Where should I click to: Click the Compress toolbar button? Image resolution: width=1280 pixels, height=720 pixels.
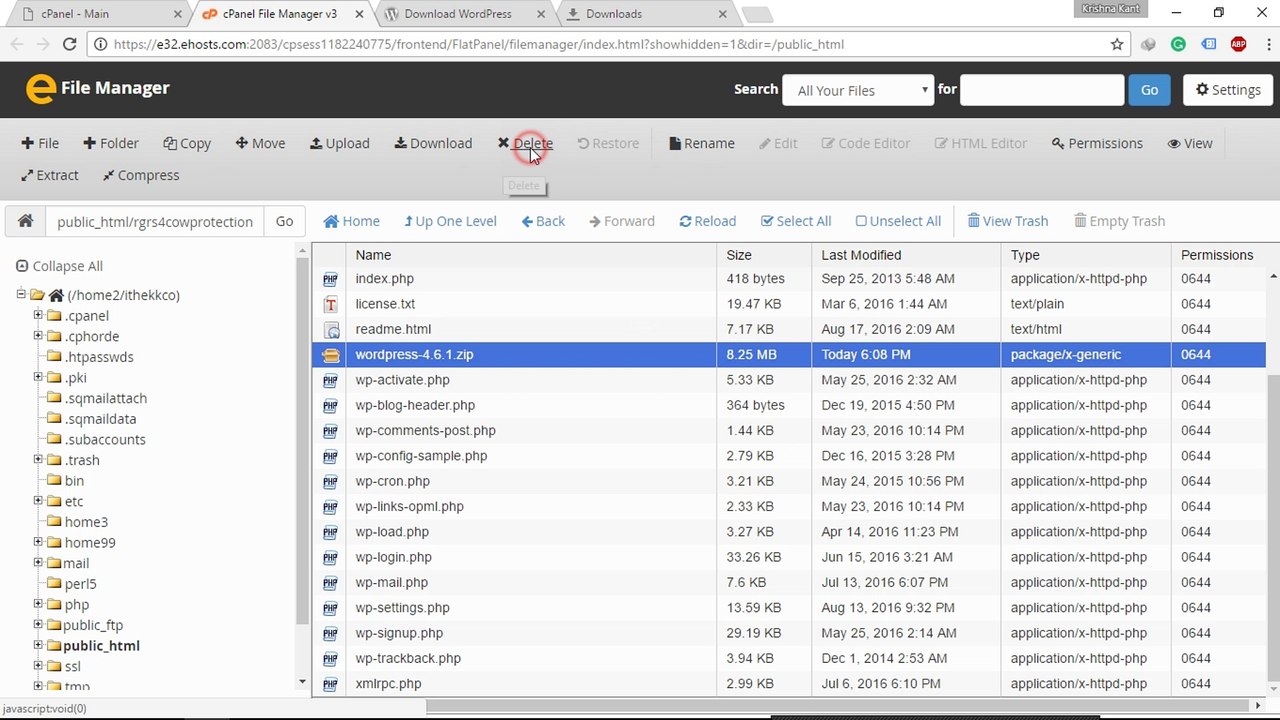141,175
